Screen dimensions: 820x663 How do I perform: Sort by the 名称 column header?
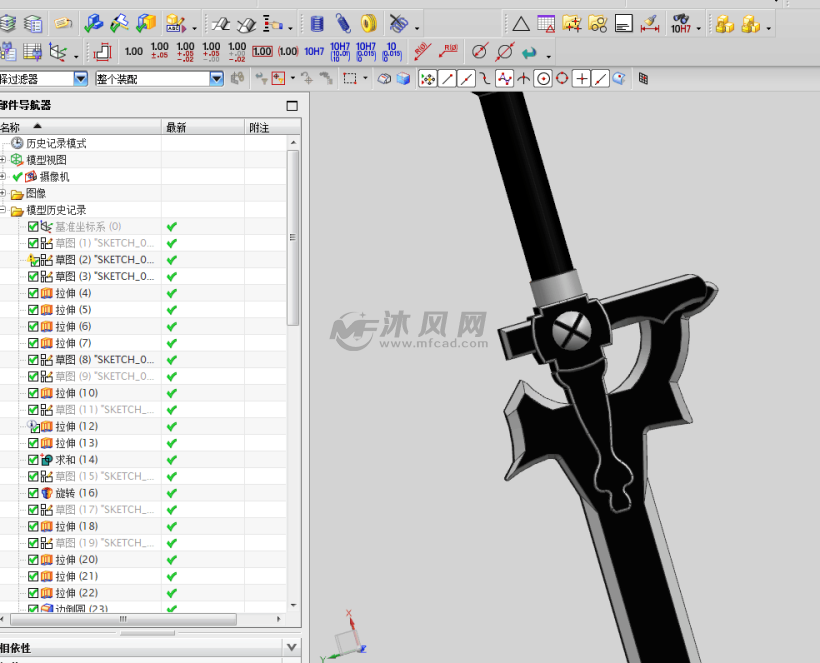click(x=81, y=127)
